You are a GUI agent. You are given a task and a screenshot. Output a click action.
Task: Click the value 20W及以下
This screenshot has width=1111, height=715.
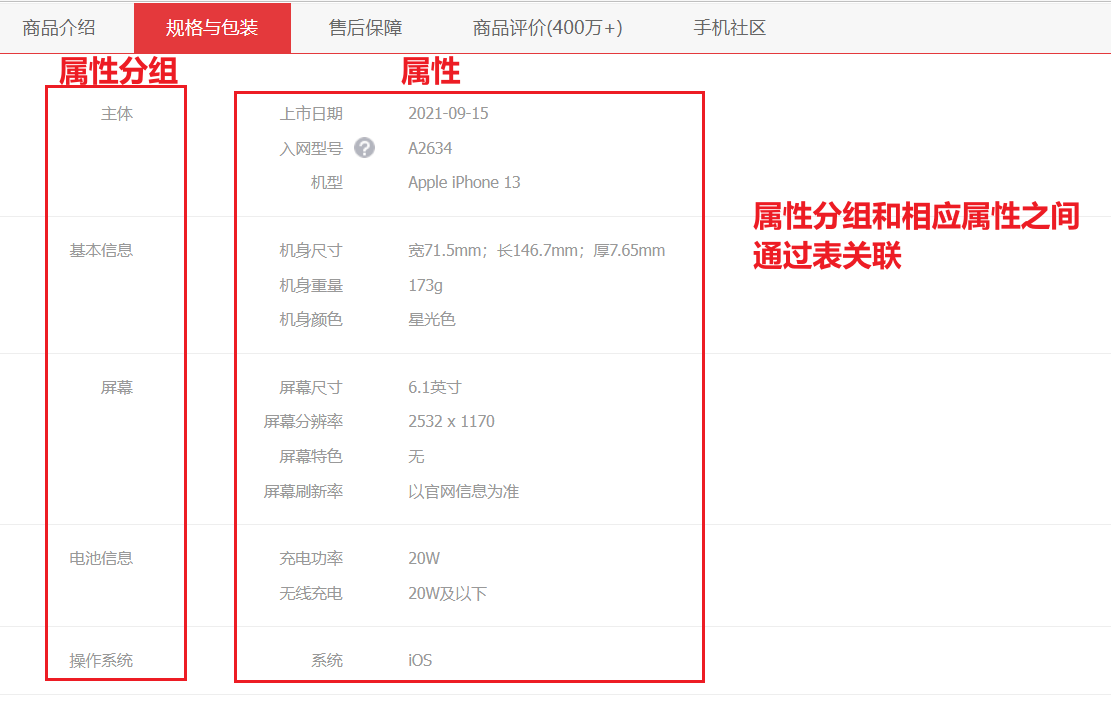(447, 593)
